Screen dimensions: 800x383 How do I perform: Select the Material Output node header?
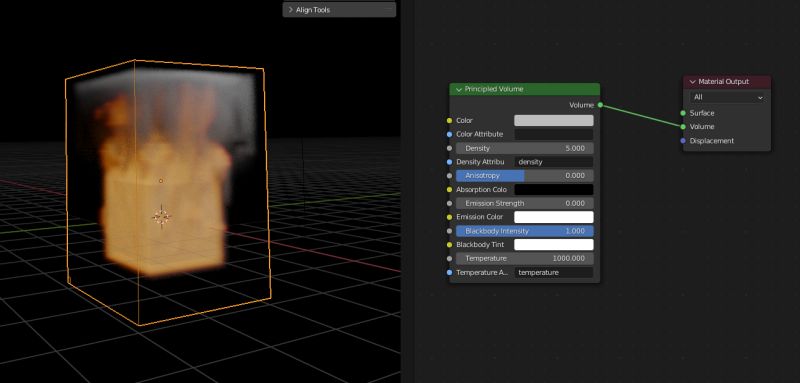pos(727,82)
